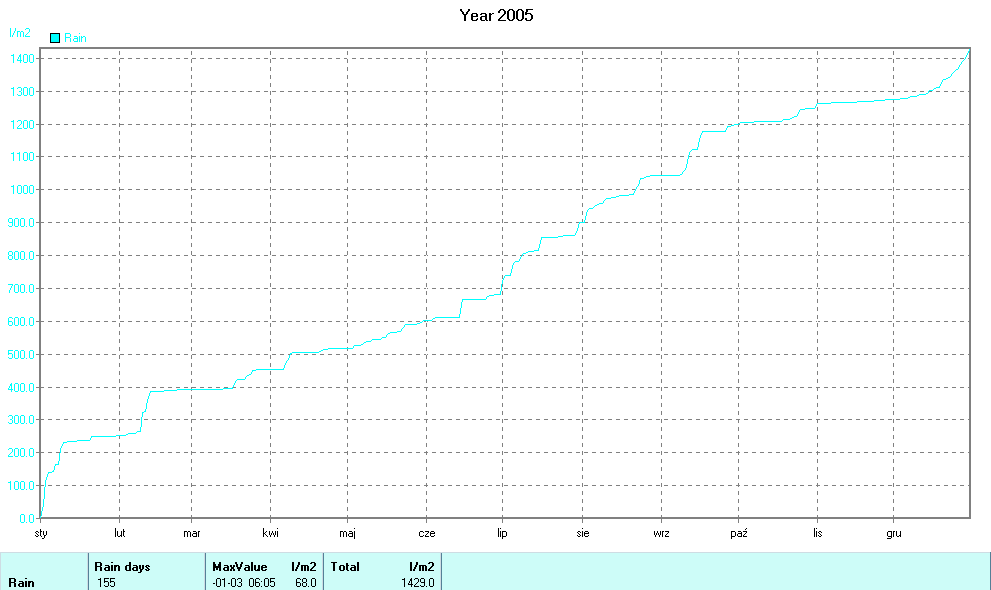This screenshot has width=991, height=590.
Task: Click the maj month label
Action: coord(347,533)
